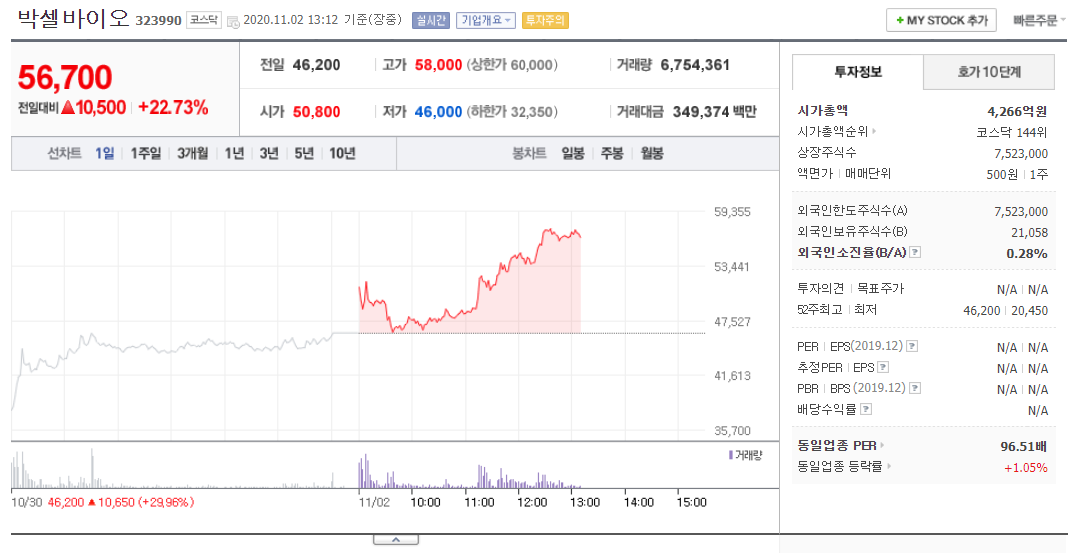Click the 시가총액 value 4,266억원
This screenshot has width=1082, height=553.
pos(1017,111)
